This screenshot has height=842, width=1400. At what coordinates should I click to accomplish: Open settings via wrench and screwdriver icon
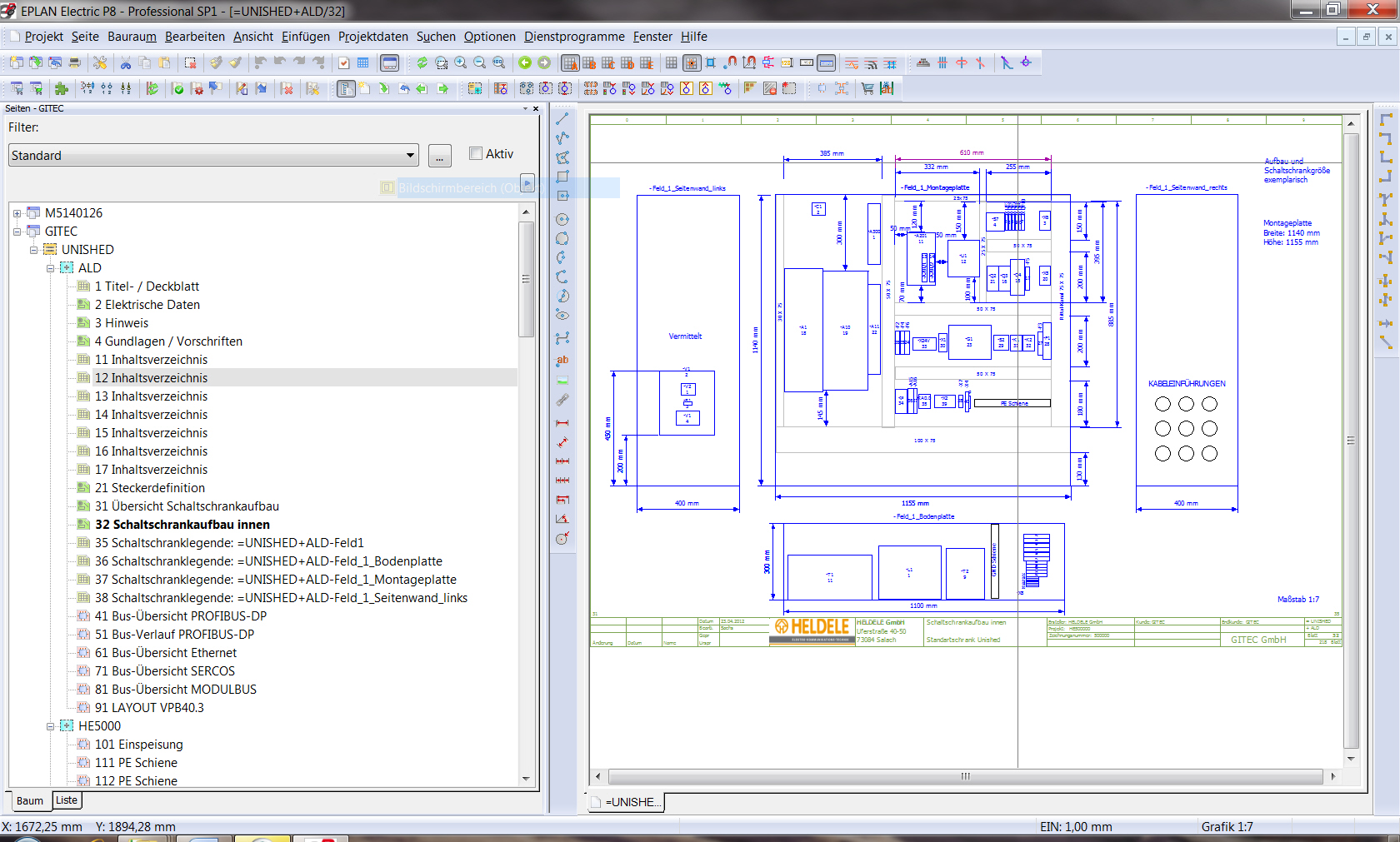point(100,63)
